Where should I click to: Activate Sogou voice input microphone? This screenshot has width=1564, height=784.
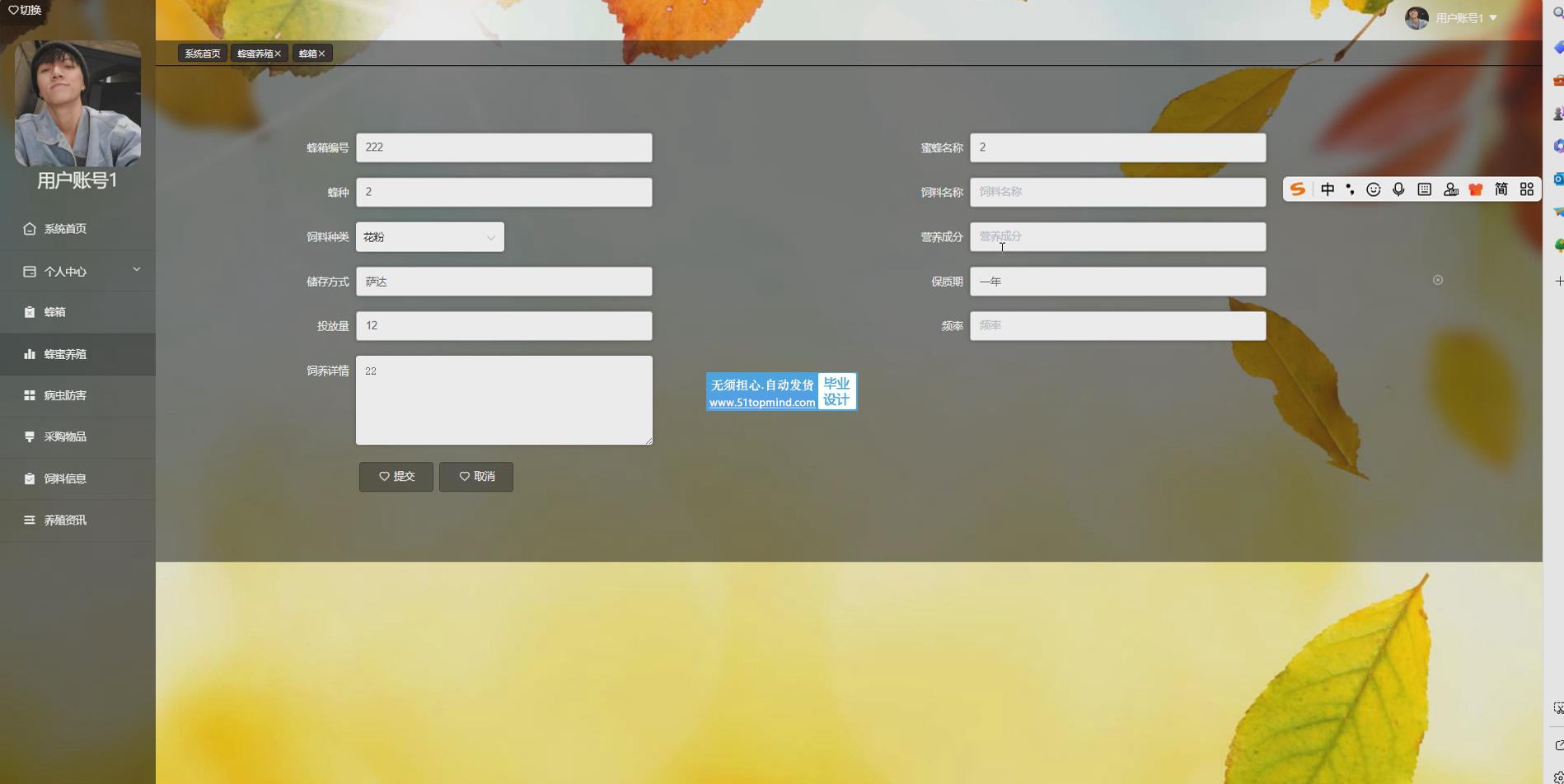click(x=1398, y=189)
